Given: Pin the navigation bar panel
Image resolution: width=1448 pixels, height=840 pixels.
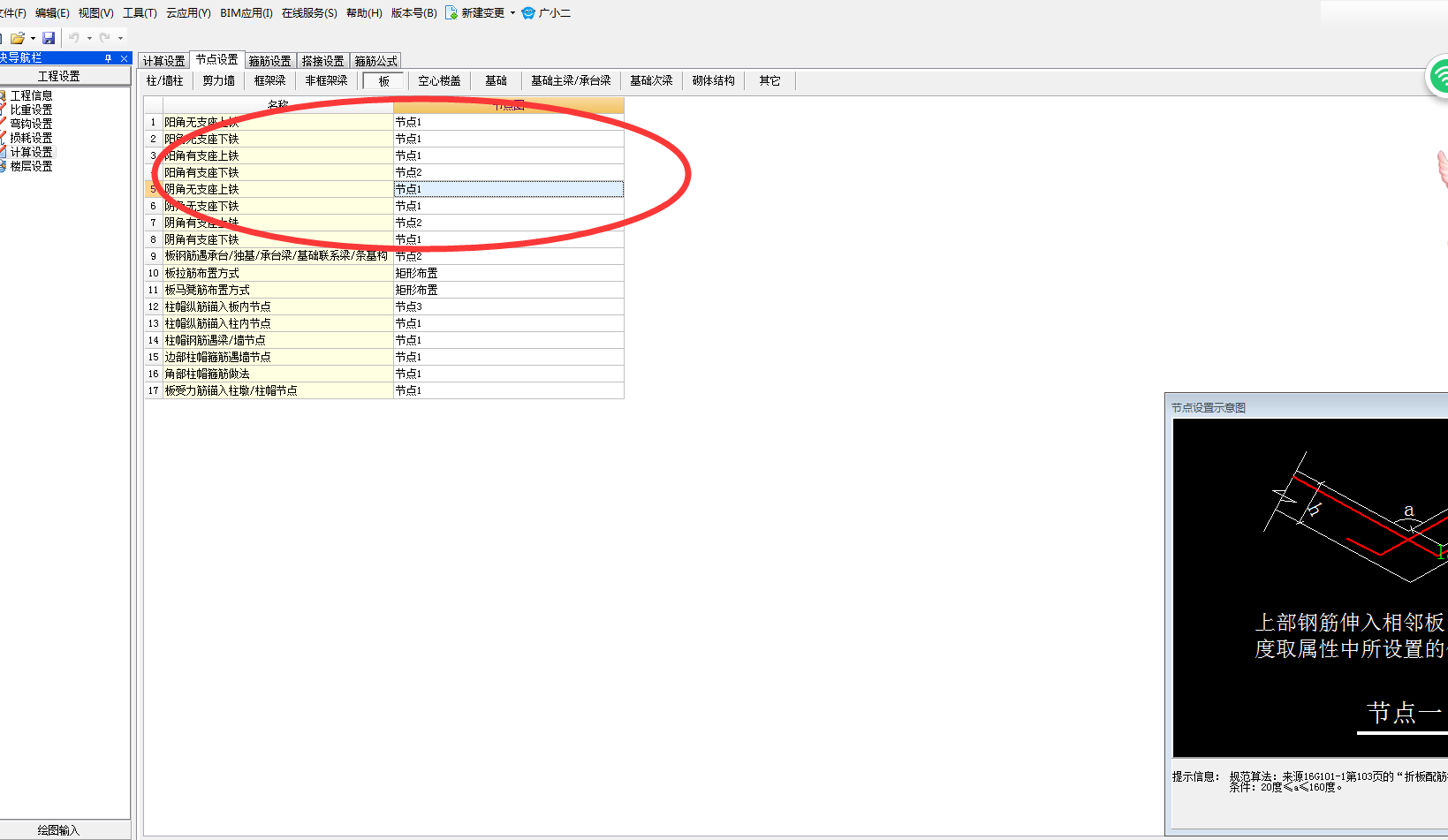Looking at the screenshot, I should click(x=109, y=58).
